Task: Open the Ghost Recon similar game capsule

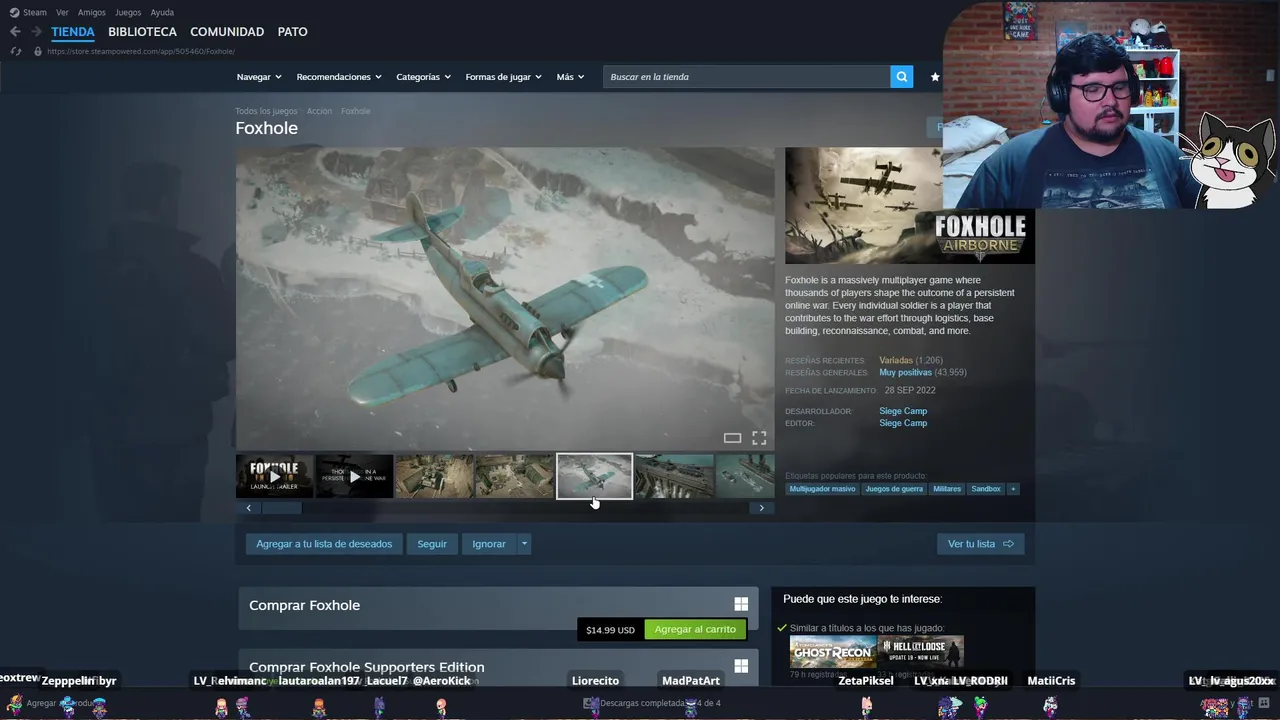Action: (x=832, y=652)
